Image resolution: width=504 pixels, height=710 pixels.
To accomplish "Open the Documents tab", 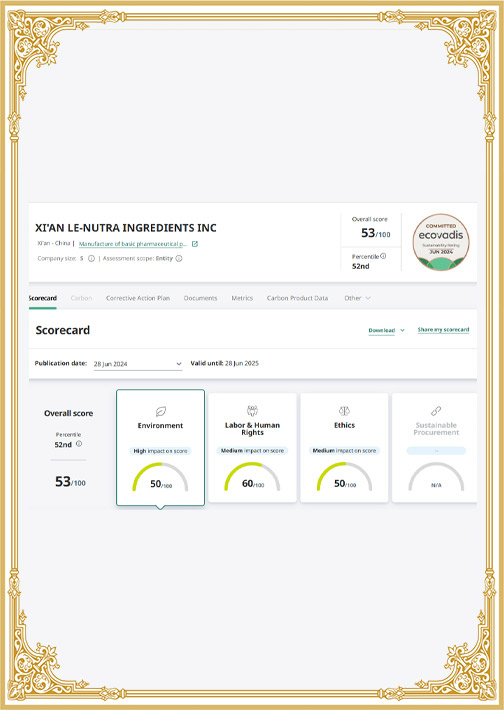I will [x=200, y=298].
